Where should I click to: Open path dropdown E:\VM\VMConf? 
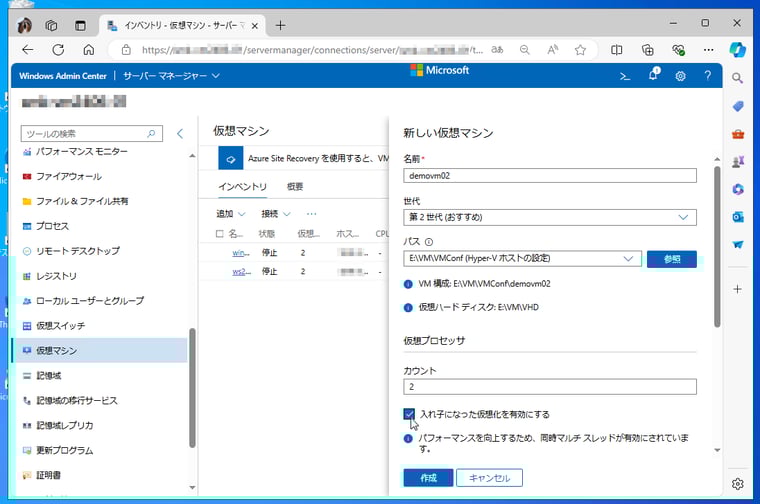tap(522, 258)
